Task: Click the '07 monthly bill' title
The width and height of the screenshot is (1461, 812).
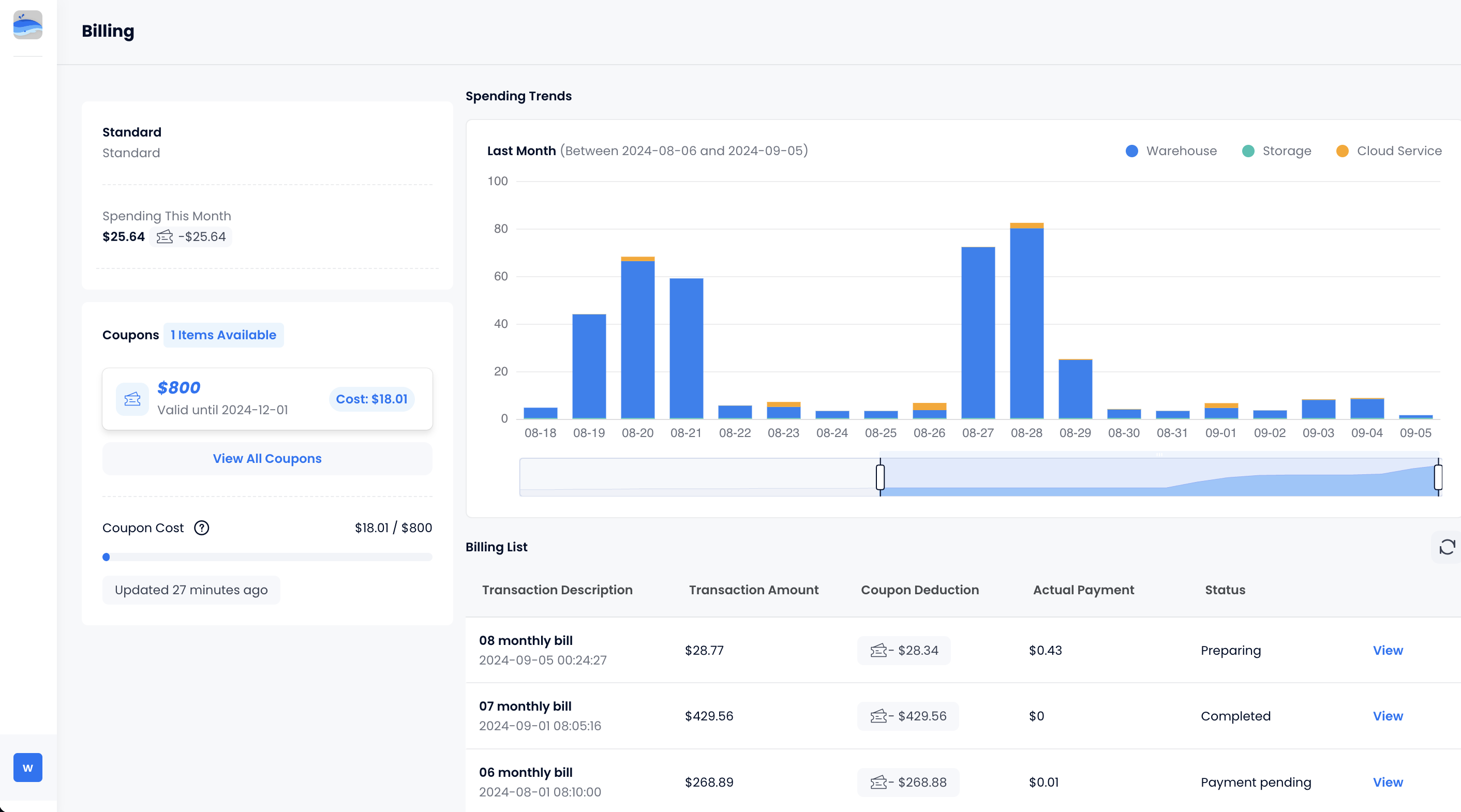Action: 525,706
